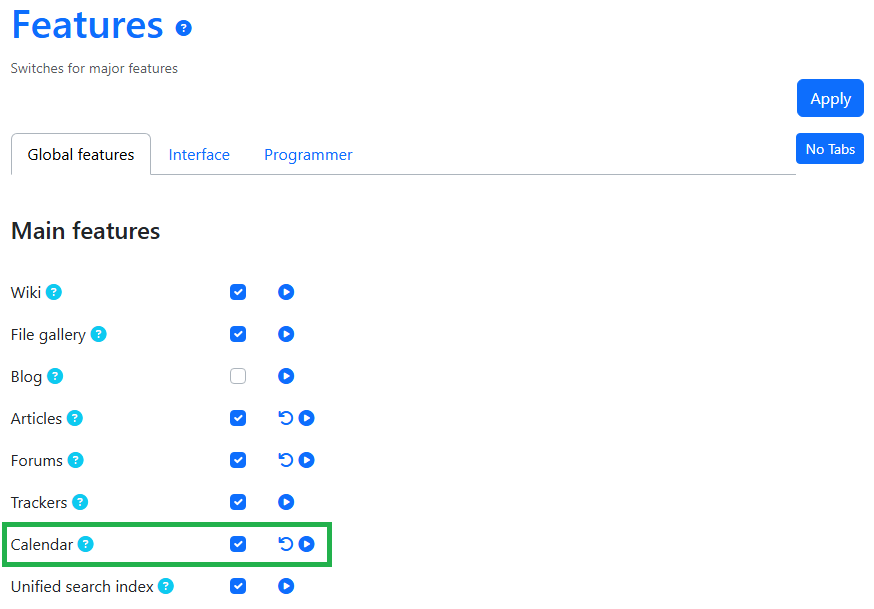This screenshot has height=609, width=874.
Task: Switch to the Interface tab
Action: [199, 155]
